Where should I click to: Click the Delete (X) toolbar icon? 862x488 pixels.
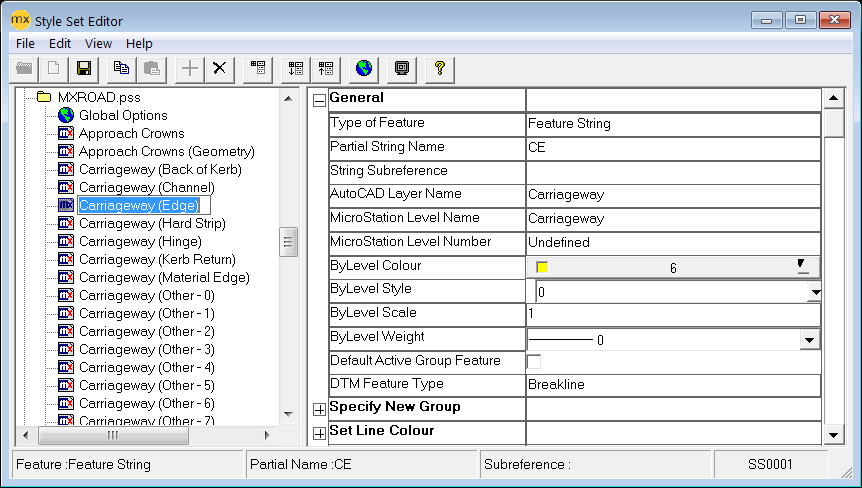[219, 69]
